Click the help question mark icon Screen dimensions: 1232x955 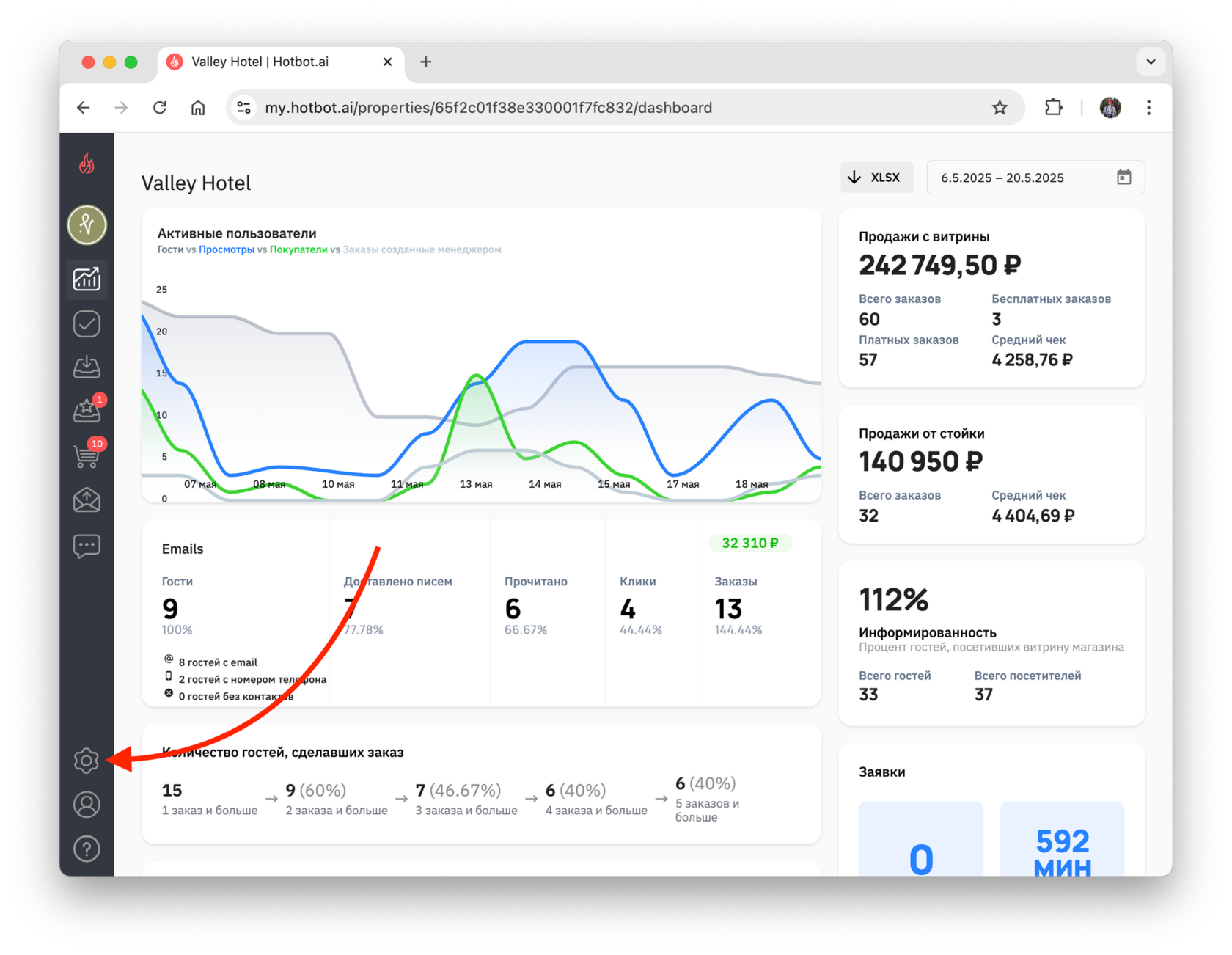point(87,849)
